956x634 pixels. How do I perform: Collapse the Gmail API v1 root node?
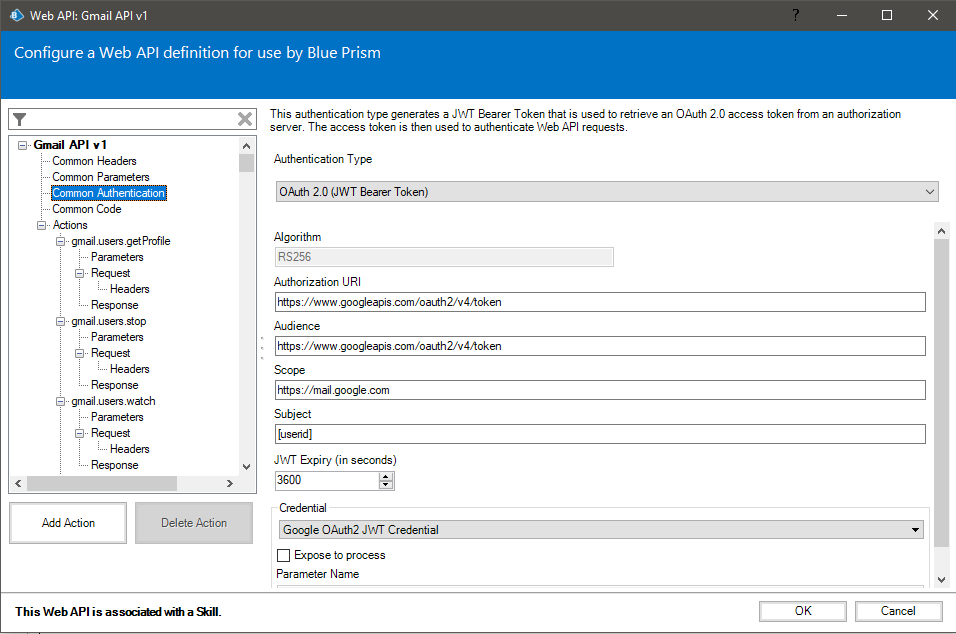pyautogui.click(x=23, y=145)
